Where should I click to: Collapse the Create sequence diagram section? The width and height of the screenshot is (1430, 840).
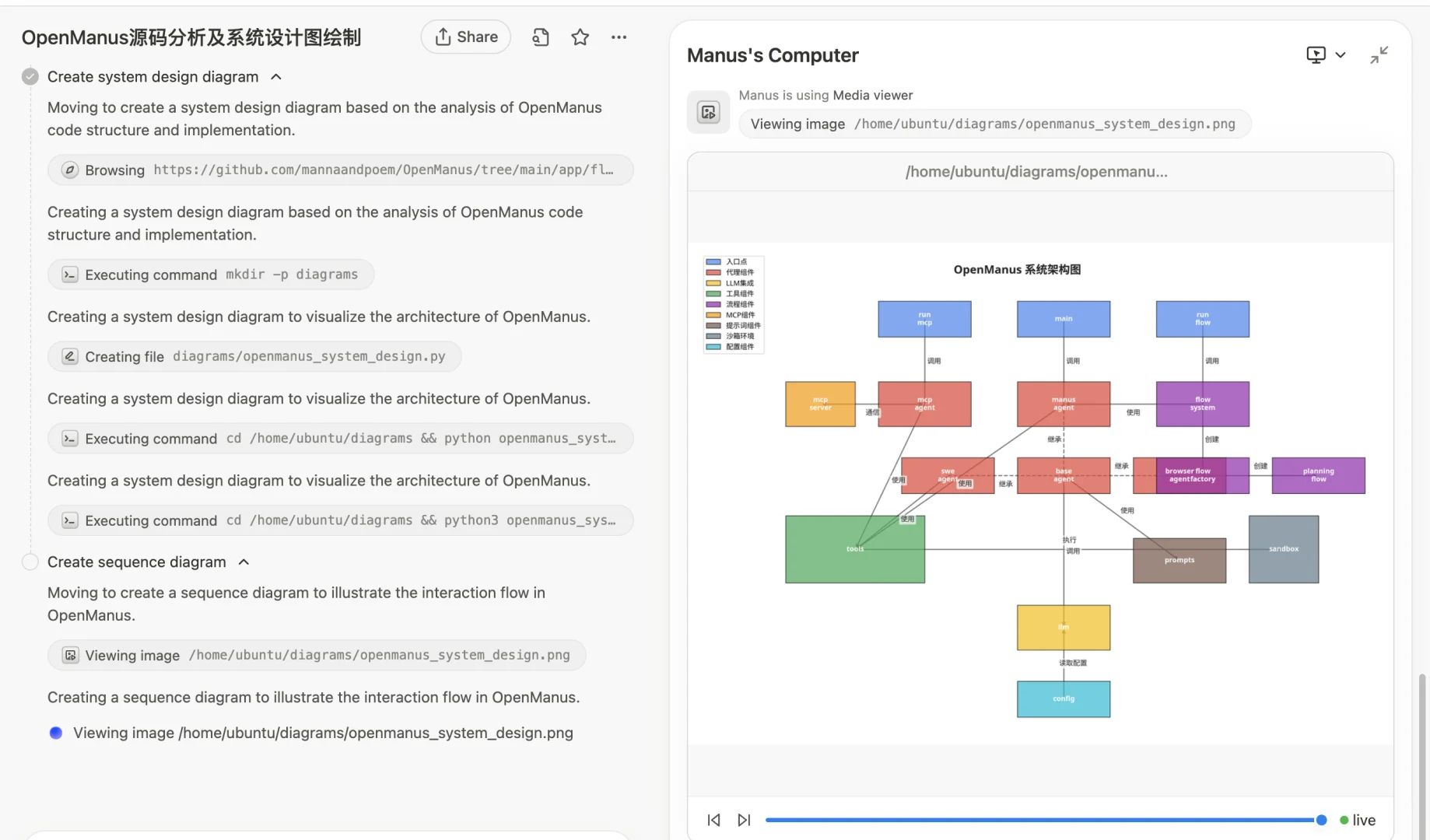coord(243,561)
